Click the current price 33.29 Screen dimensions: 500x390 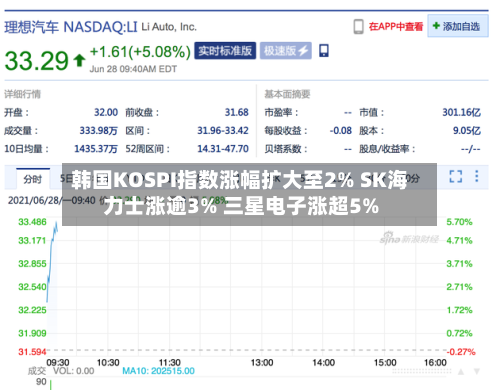coord(36,61)
